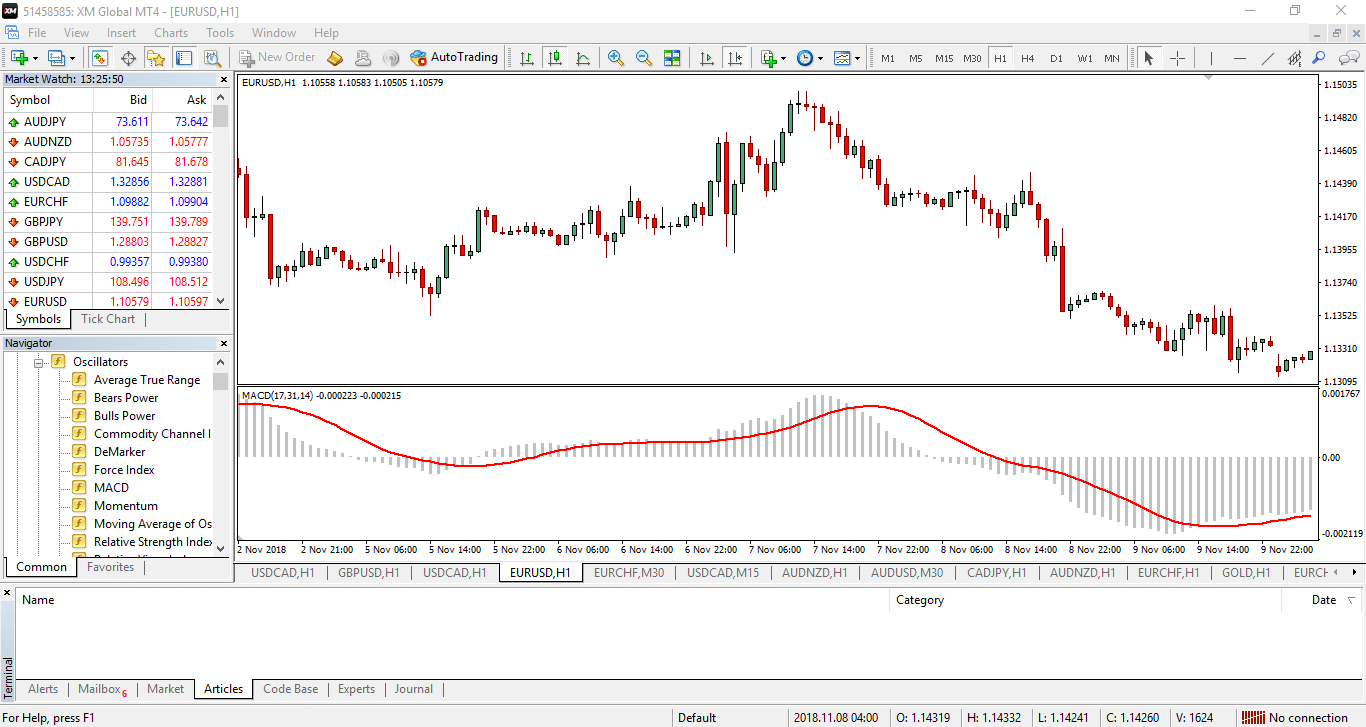Select the Trendline drawing tool
The width and height of the screenshot is (1366, 727).
click(1268, 58)
